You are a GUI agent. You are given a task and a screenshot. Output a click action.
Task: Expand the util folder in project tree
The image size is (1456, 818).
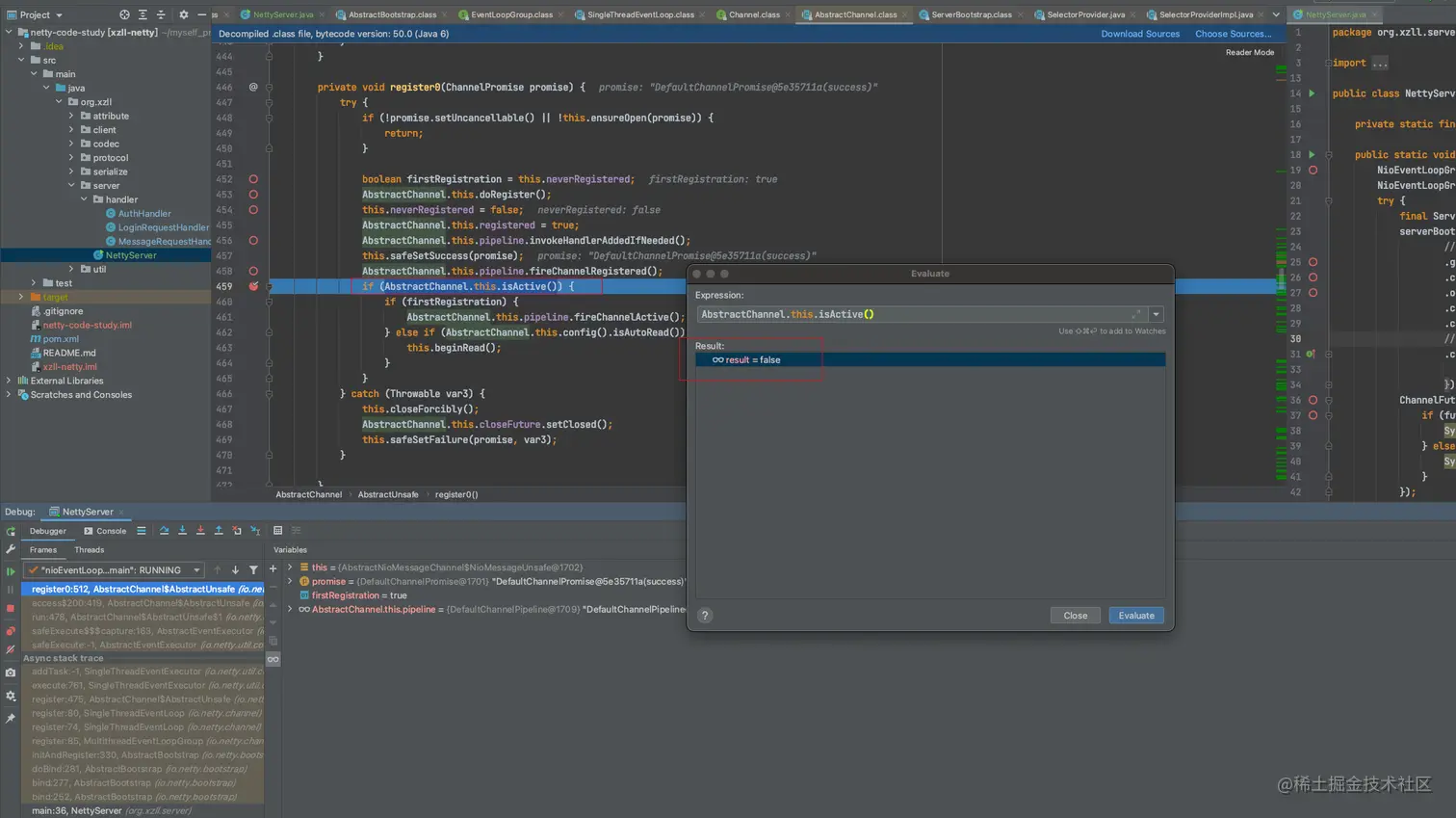[x=71, y=269]
